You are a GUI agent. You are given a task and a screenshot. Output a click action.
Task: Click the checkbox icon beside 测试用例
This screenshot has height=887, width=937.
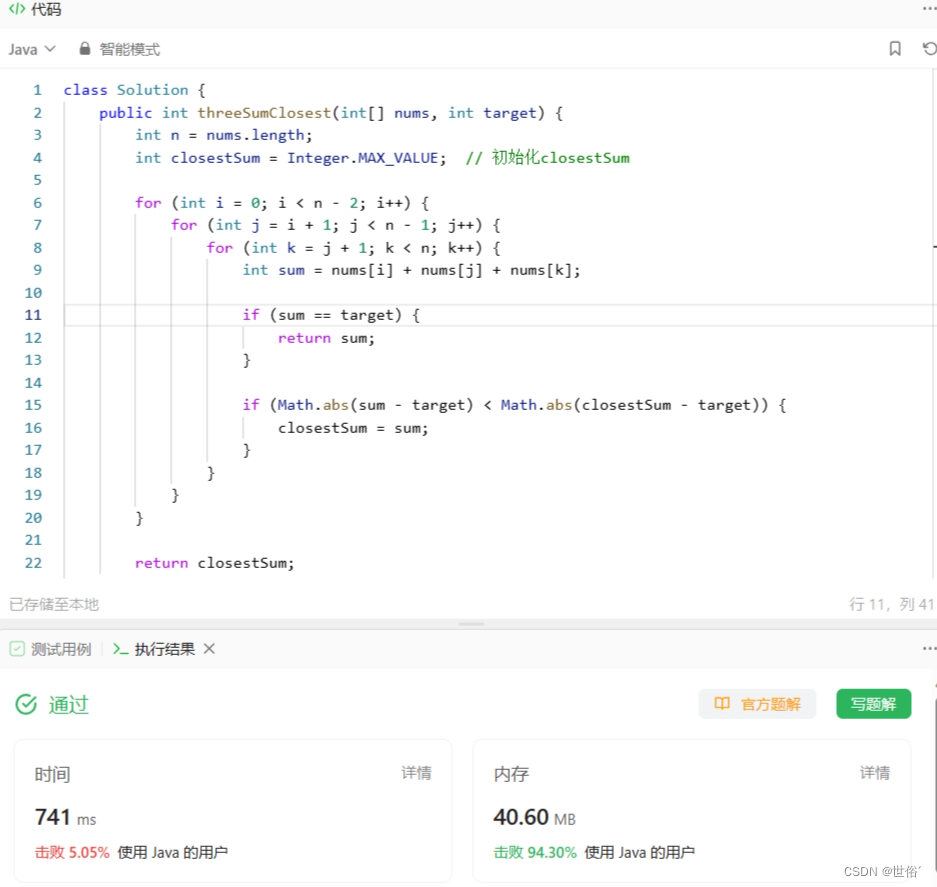(17, 649)
